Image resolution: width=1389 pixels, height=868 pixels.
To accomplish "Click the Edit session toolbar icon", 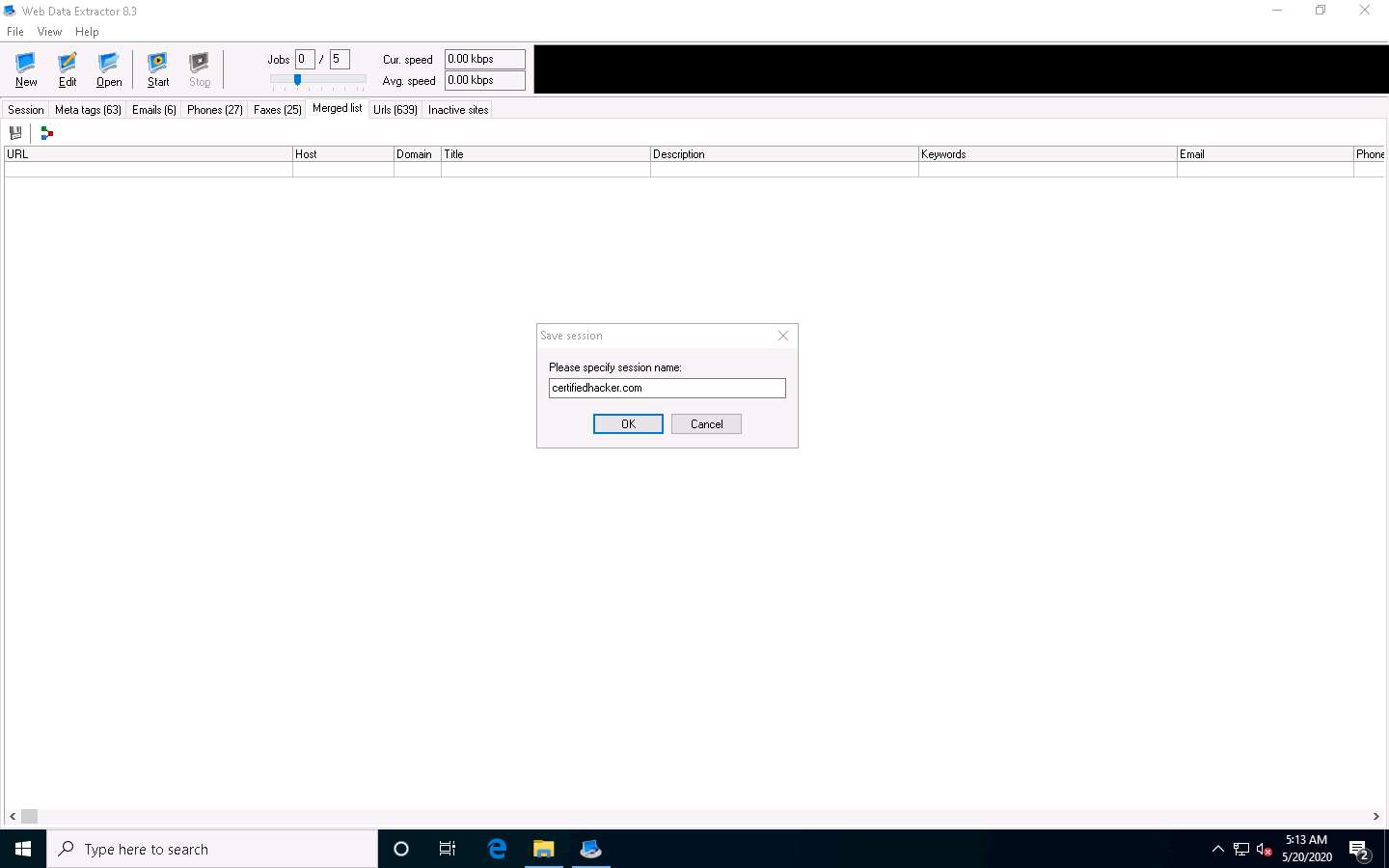I will (x=68, y=69).
